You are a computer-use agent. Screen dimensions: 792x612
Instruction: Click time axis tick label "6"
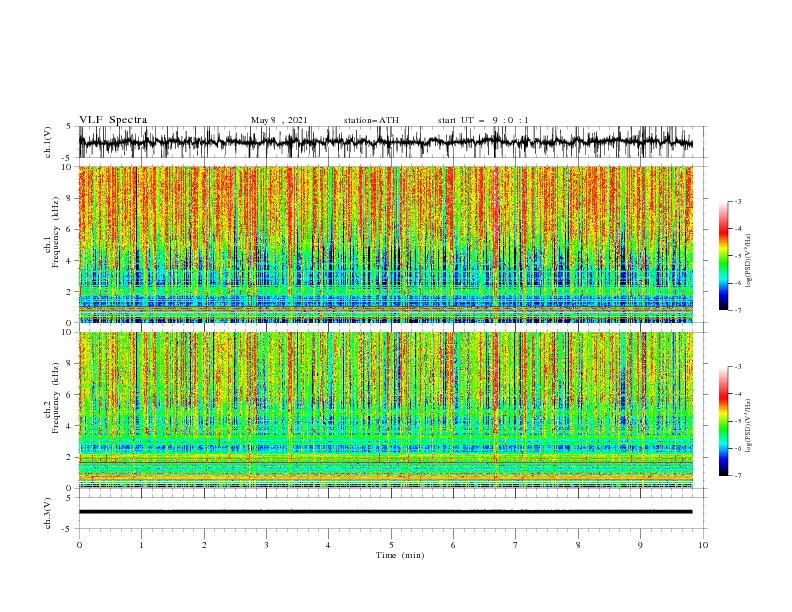pos(454,545)
